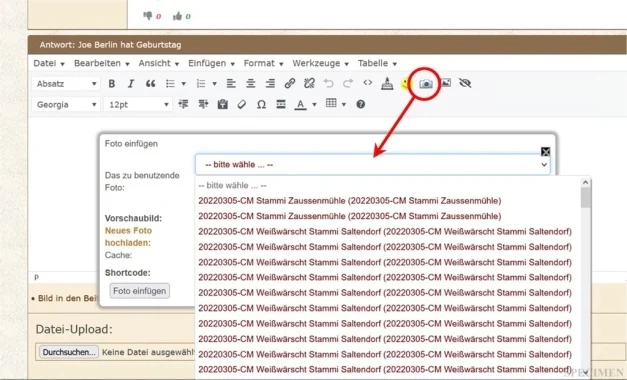627x380 pixels.
Task: Click the photo list scrollbar up arrow
Action: pyautogui.click(x=585, y=182)
